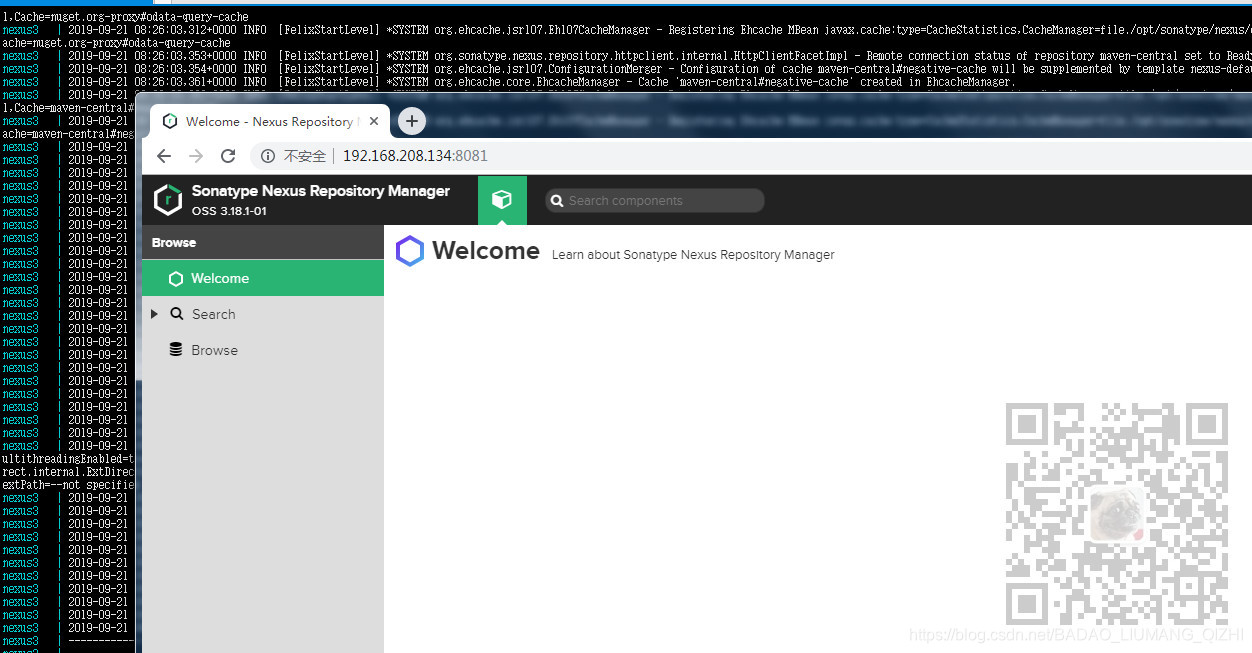Click the terminal line mentioning ConfigurationMerger
Viewport: 1252px width, 653px height.
pos(626,69)
